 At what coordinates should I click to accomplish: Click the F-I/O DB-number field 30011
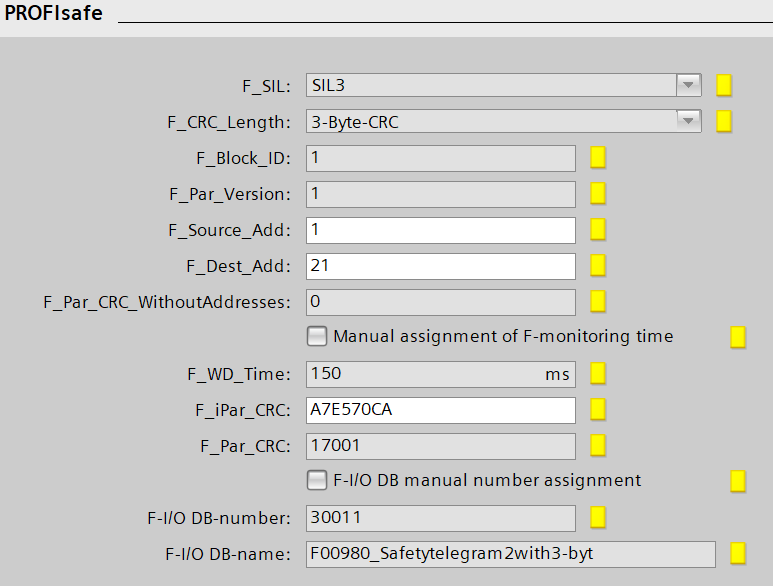[x=440, y=517]
